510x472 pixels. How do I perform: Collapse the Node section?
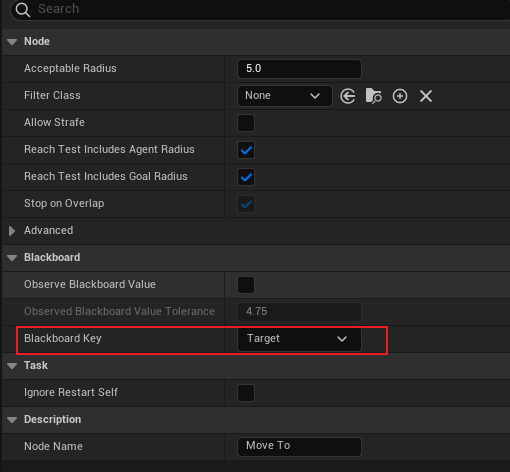click(12, 42)
